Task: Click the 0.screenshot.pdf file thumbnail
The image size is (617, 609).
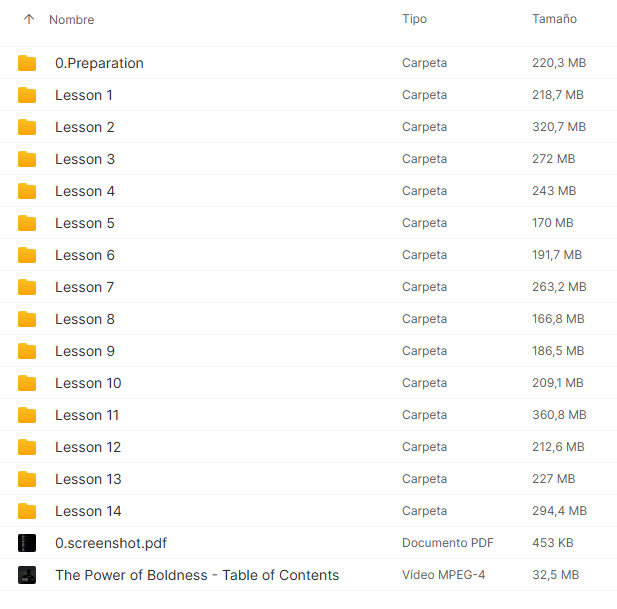Action: click(27, 543)
